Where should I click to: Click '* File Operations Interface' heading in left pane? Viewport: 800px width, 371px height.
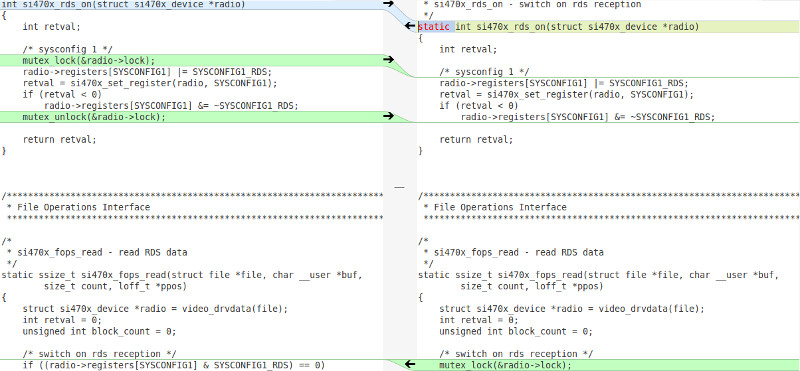79,207
